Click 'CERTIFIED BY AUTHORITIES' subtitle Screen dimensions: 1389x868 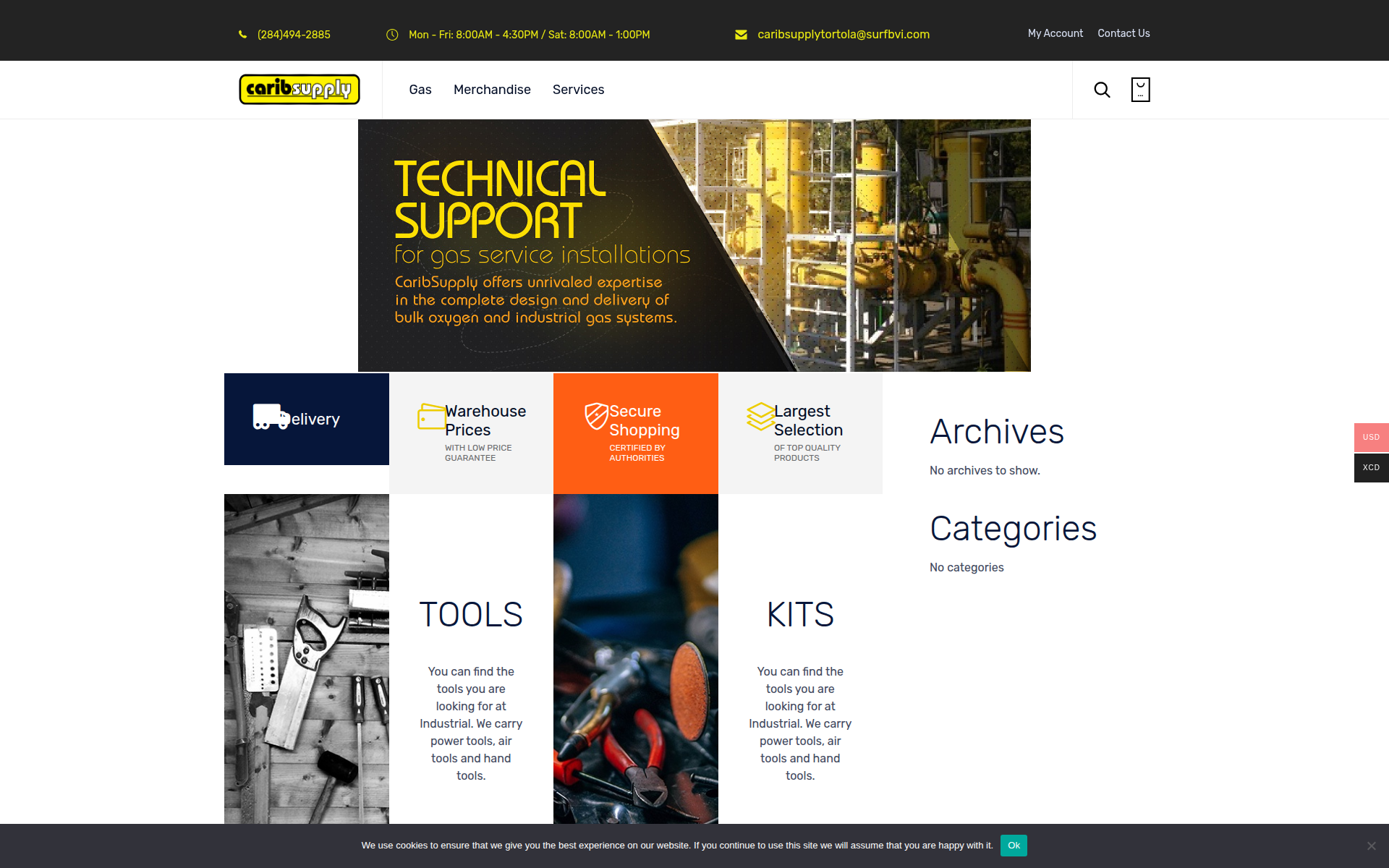(637, 453)
